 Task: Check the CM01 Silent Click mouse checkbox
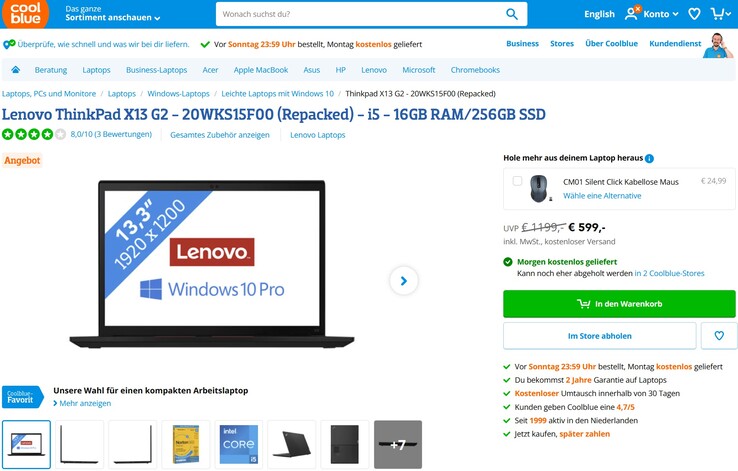tap(517, 181)
